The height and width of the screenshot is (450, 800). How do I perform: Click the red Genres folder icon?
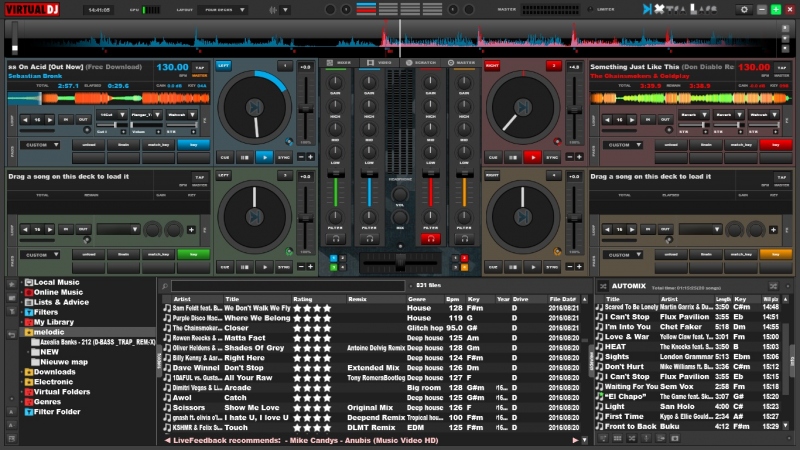click(x=29, y=402)
